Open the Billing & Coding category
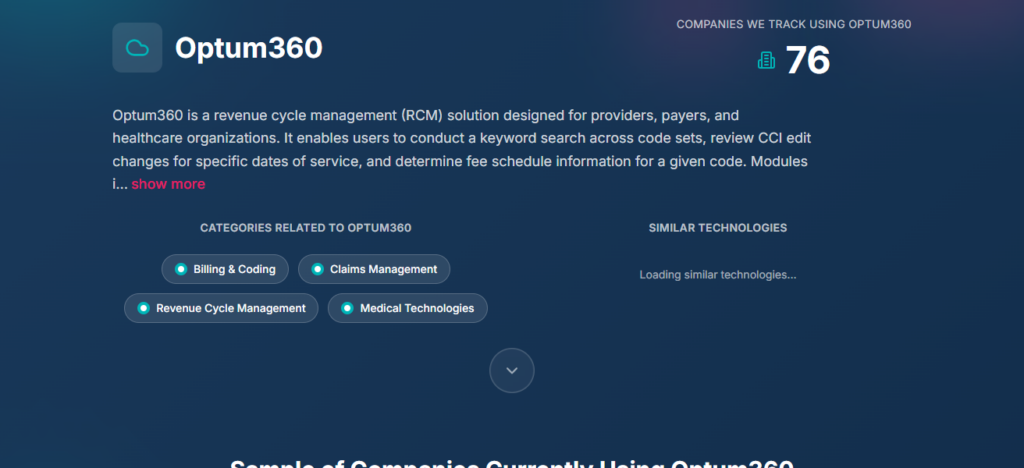 tap(225, 269)
